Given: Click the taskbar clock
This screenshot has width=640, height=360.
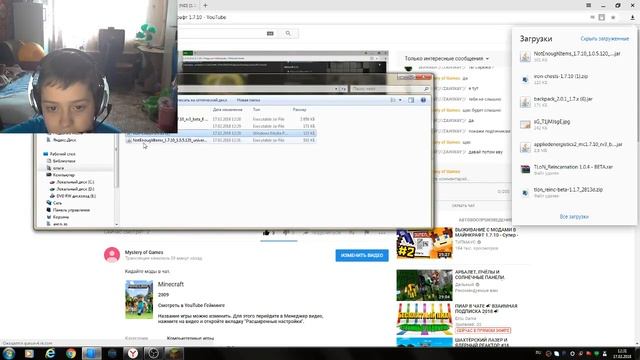Looking at the screenshot, I should [x=622, y=353].
